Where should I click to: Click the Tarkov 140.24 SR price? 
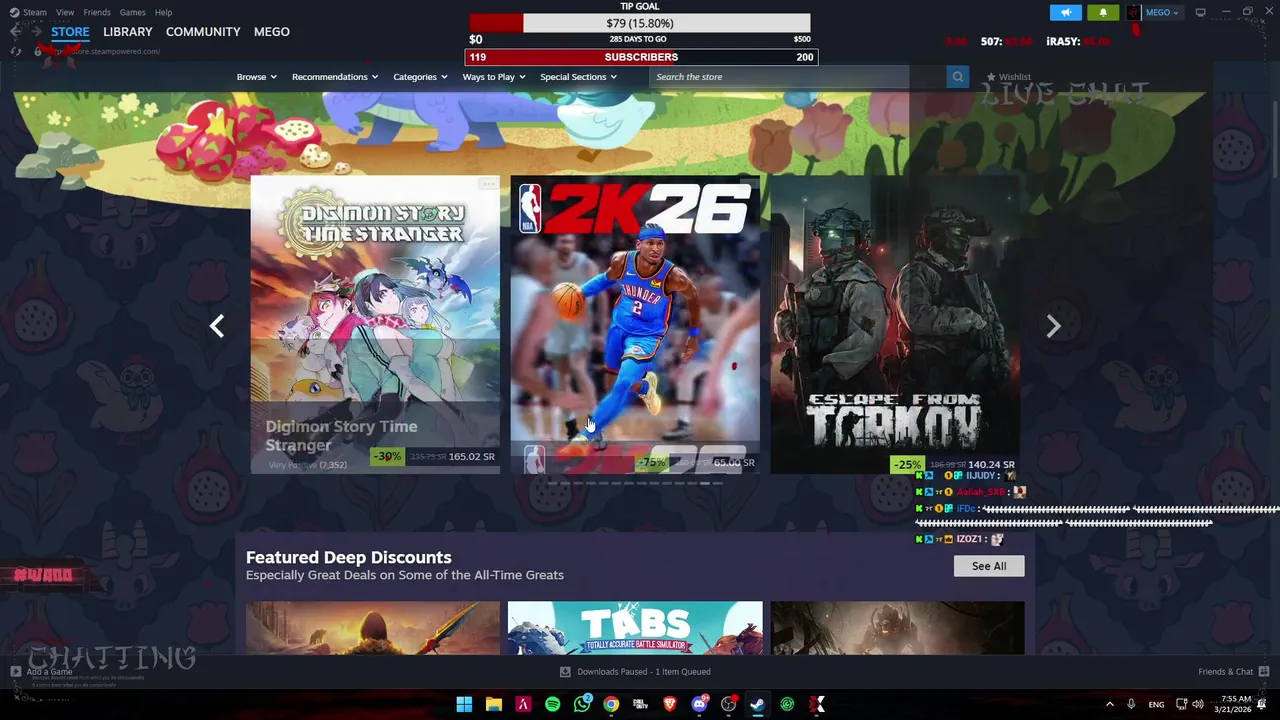coord(992,465)
